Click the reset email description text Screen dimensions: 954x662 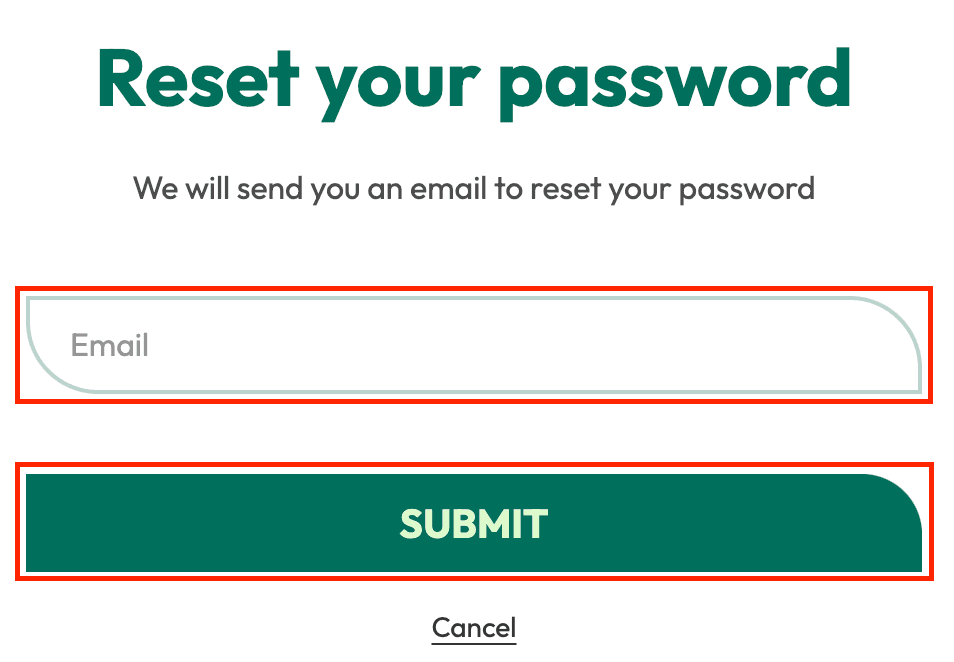coord(474,189)
